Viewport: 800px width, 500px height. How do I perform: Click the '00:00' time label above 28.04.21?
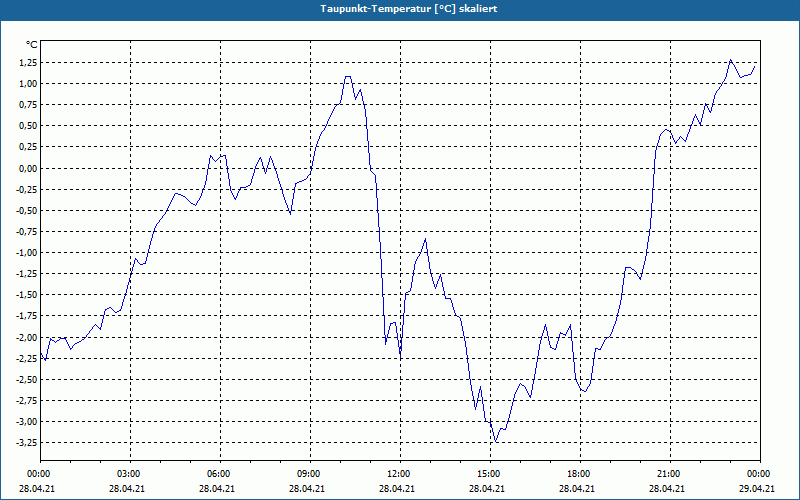click(38, 473)
